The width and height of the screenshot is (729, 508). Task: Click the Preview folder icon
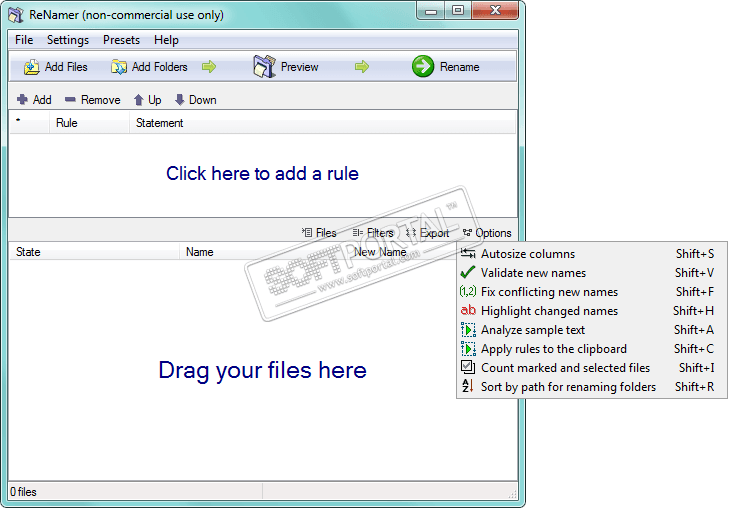[x=264, y=66]
